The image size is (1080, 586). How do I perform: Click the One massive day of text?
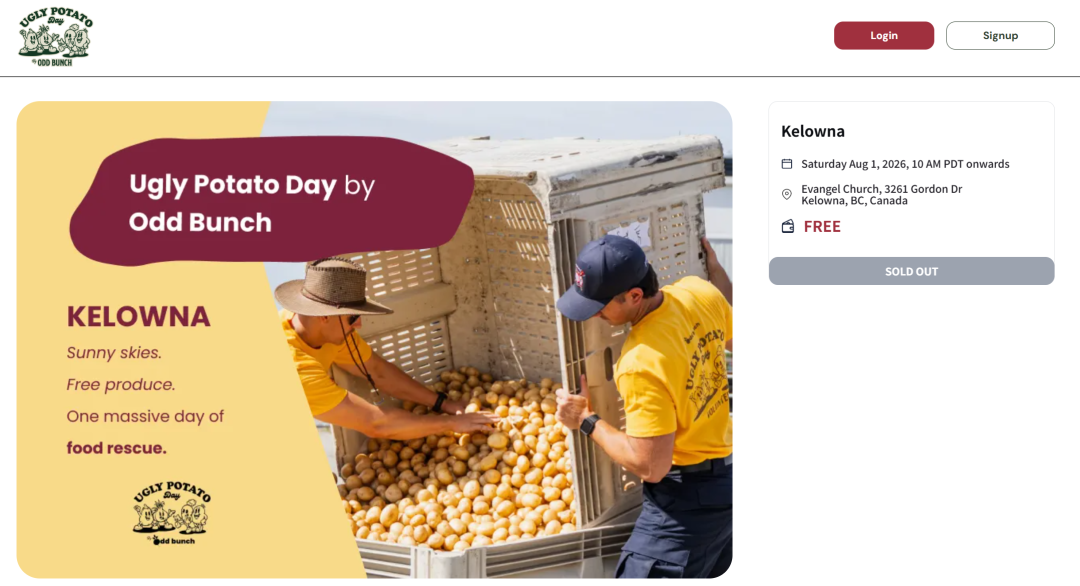pyautogui.click(x=145, y=417)
